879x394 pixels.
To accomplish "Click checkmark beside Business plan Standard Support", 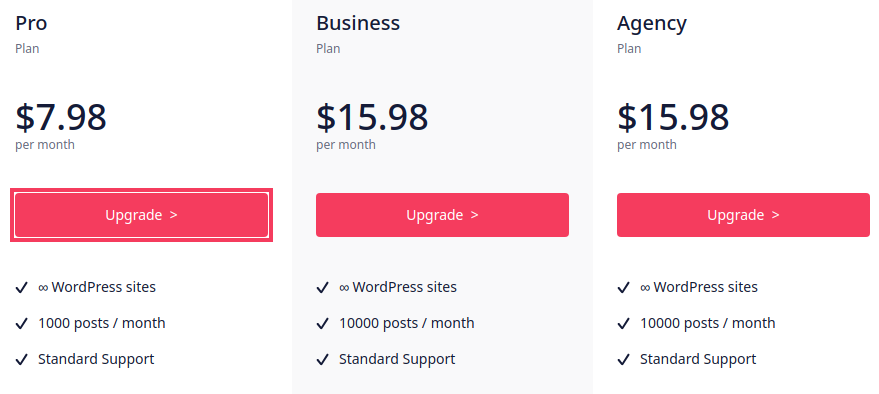I will (x=322, y=360).
